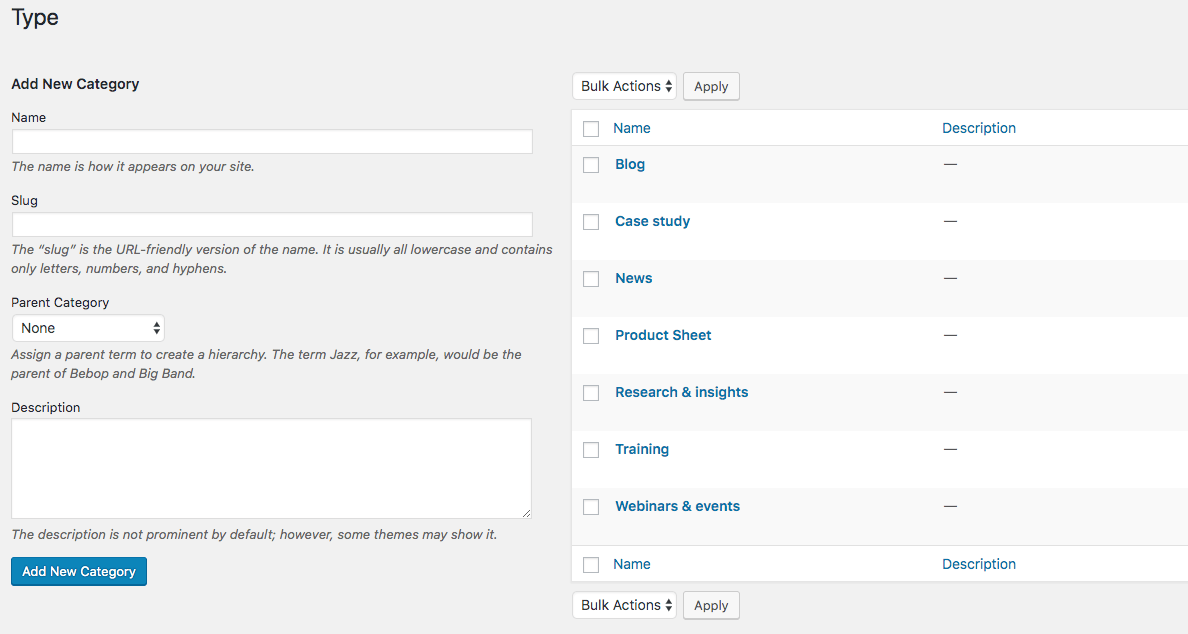Open the Product Sheet category link
1188x634 pixels.
click(663, 335)
